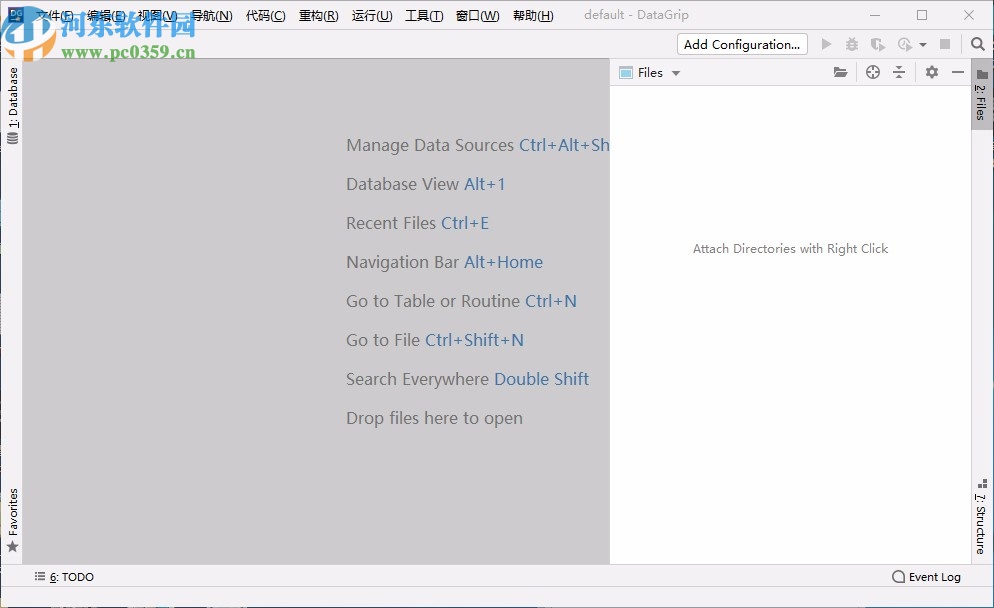Screen dimensions: 994x608
Task: Click the Stop button icon in toolbar
Action: coord(944,44)
